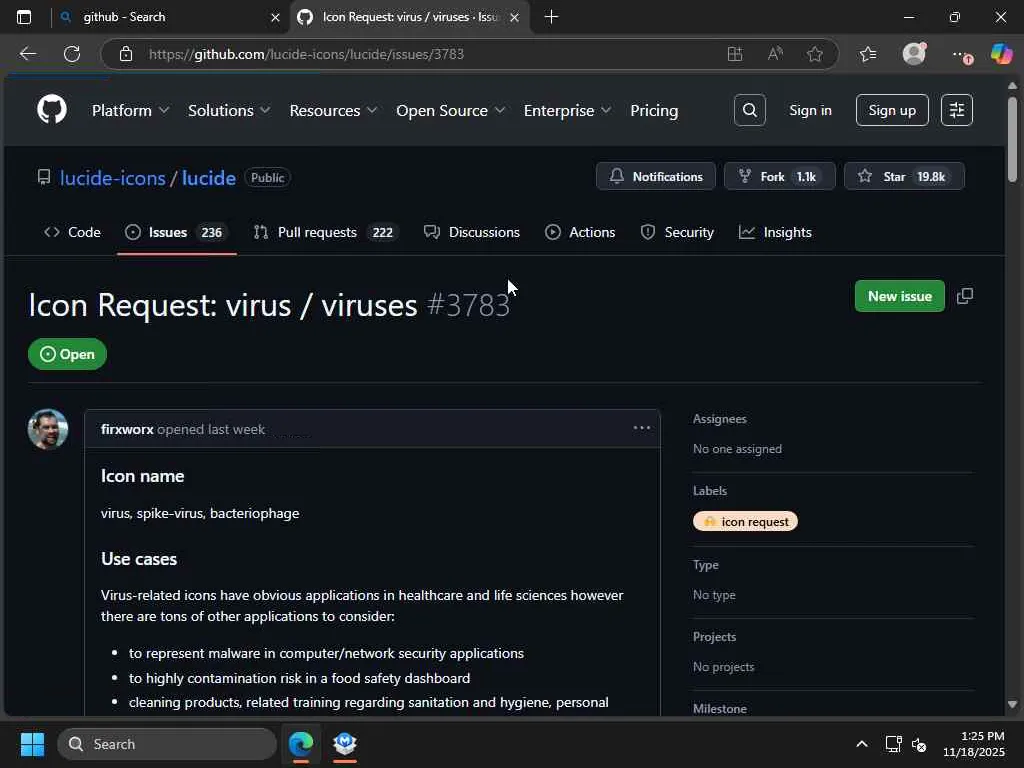Activate the read aloud icon
This screenshot has height=768, width=1024.
775,54
